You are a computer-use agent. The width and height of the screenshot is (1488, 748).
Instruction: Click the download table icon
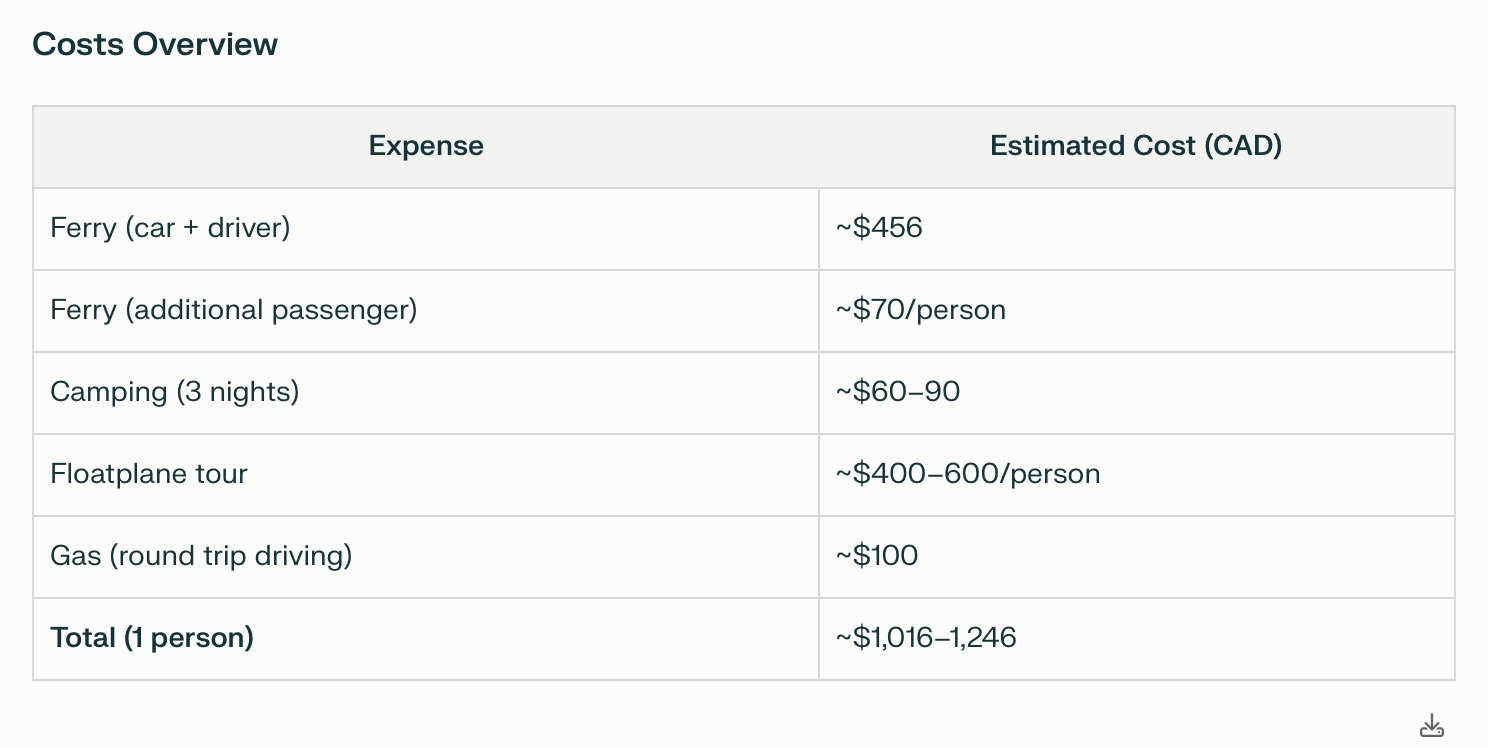(1431, 726)
